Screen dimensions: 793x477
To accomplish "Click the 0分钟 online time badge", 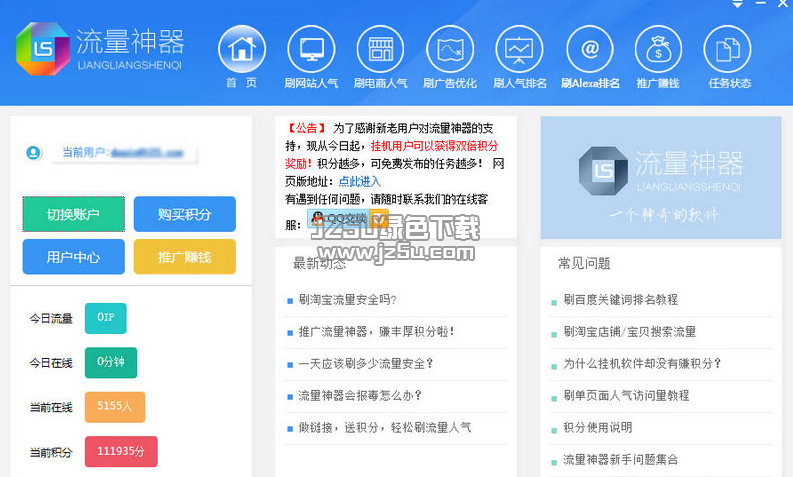I will point(111,363).
